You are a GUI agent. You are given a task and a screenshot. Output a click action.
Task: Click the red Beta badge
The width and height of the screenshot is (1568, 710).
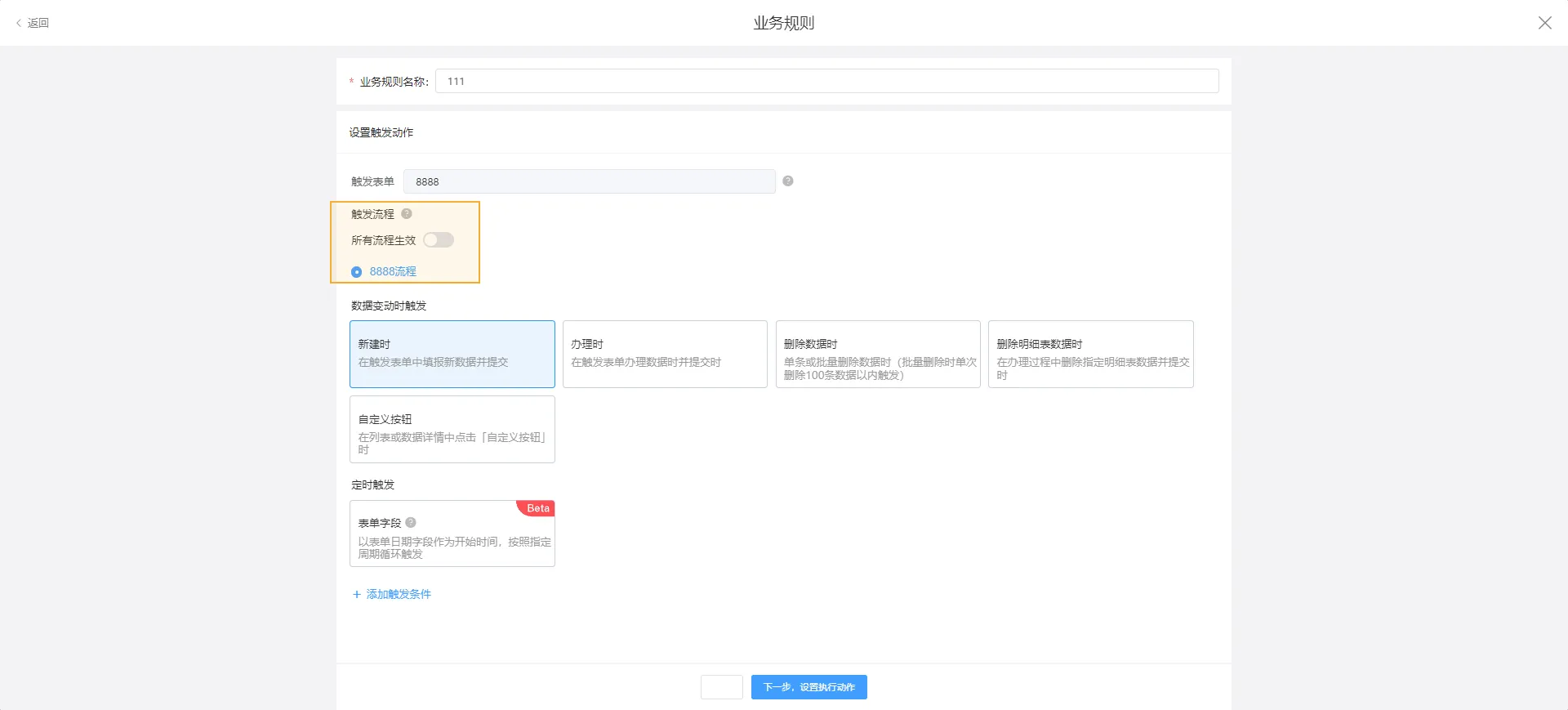[537, 508]
